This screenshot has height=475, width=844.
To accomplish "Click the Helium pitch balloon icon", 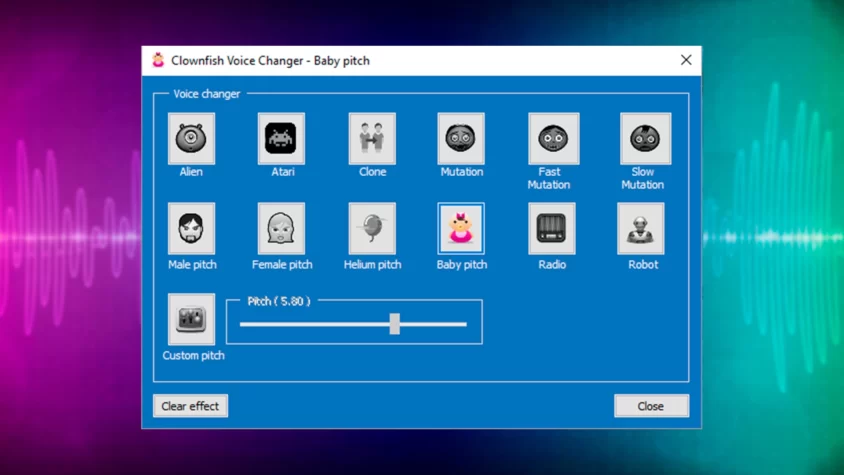I will (372, 228).
